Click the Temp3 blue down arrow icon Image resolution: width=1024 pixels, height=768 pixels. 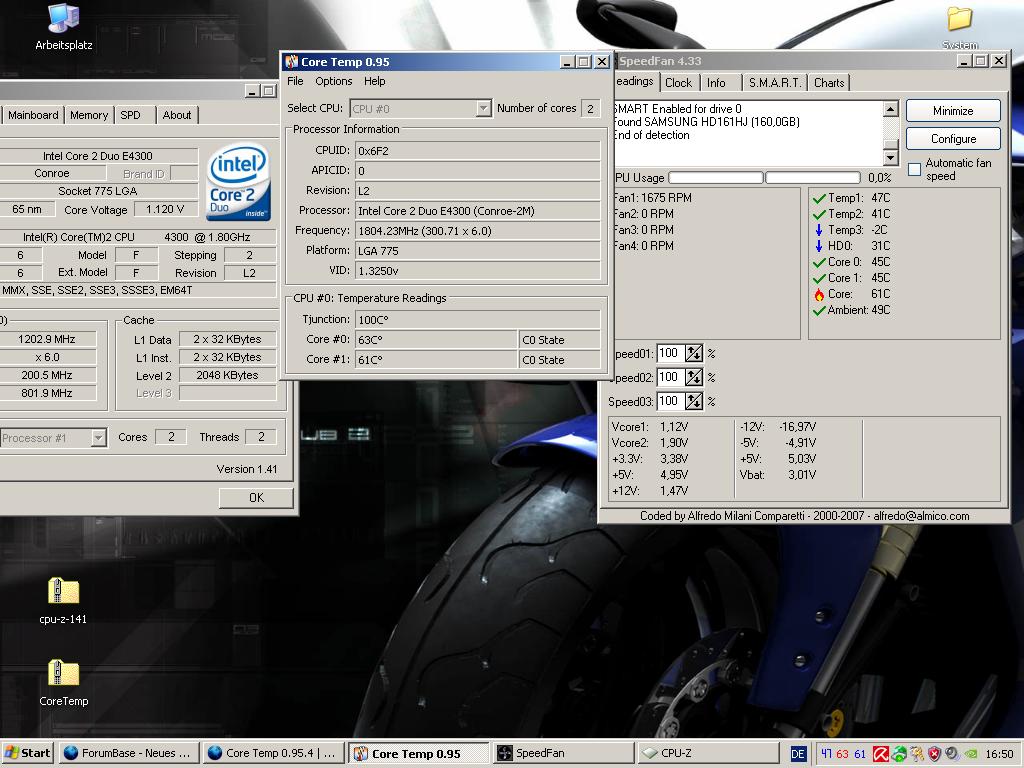click(819, 230)
